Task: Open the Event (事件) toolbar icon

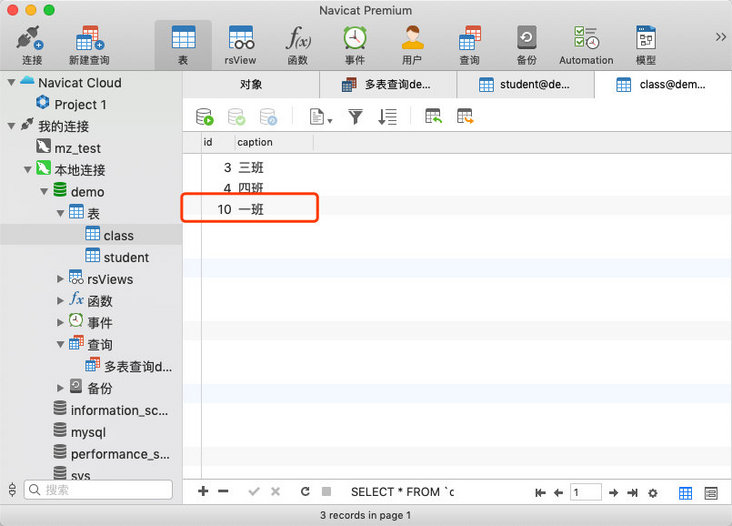Action: pyautogui.click(x=355, y=45)
